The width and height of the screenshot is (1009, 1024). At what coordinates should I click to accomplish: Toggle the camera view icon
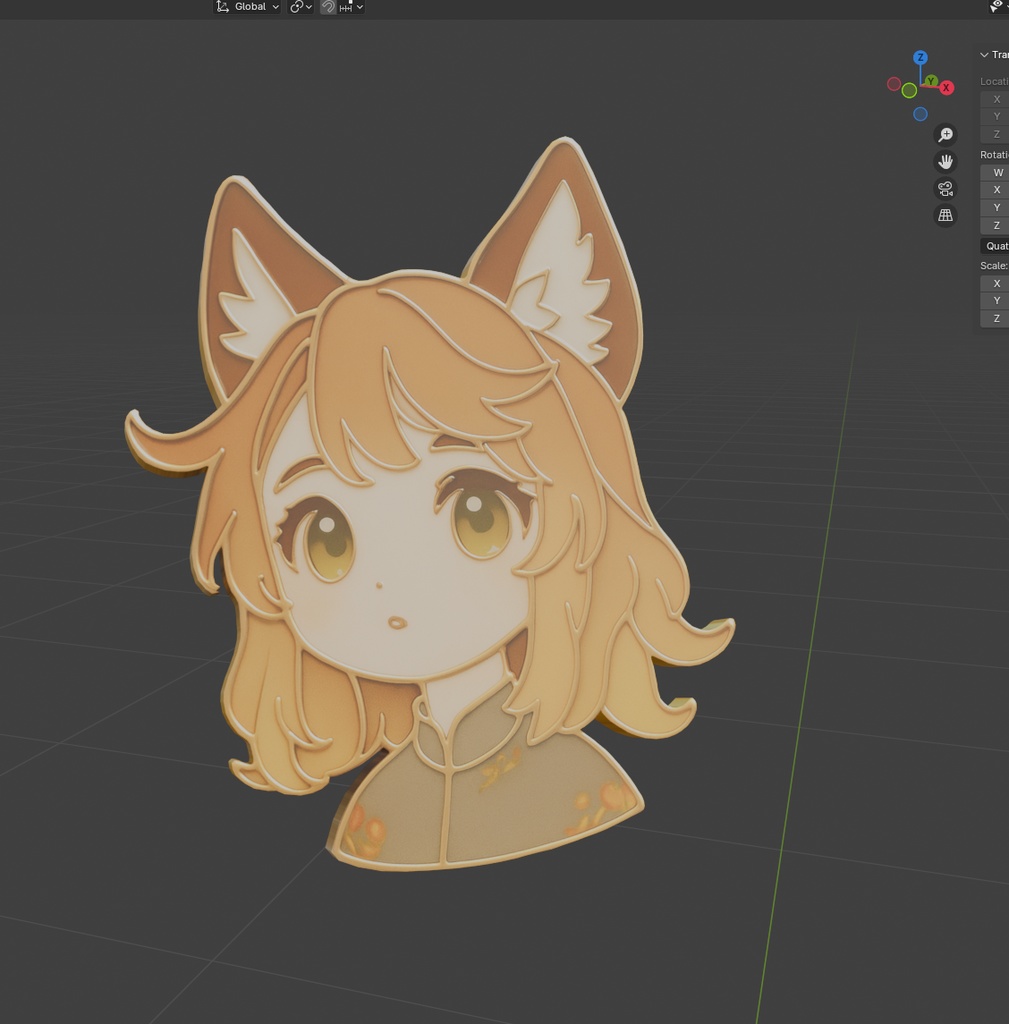(x=946, y=188)
